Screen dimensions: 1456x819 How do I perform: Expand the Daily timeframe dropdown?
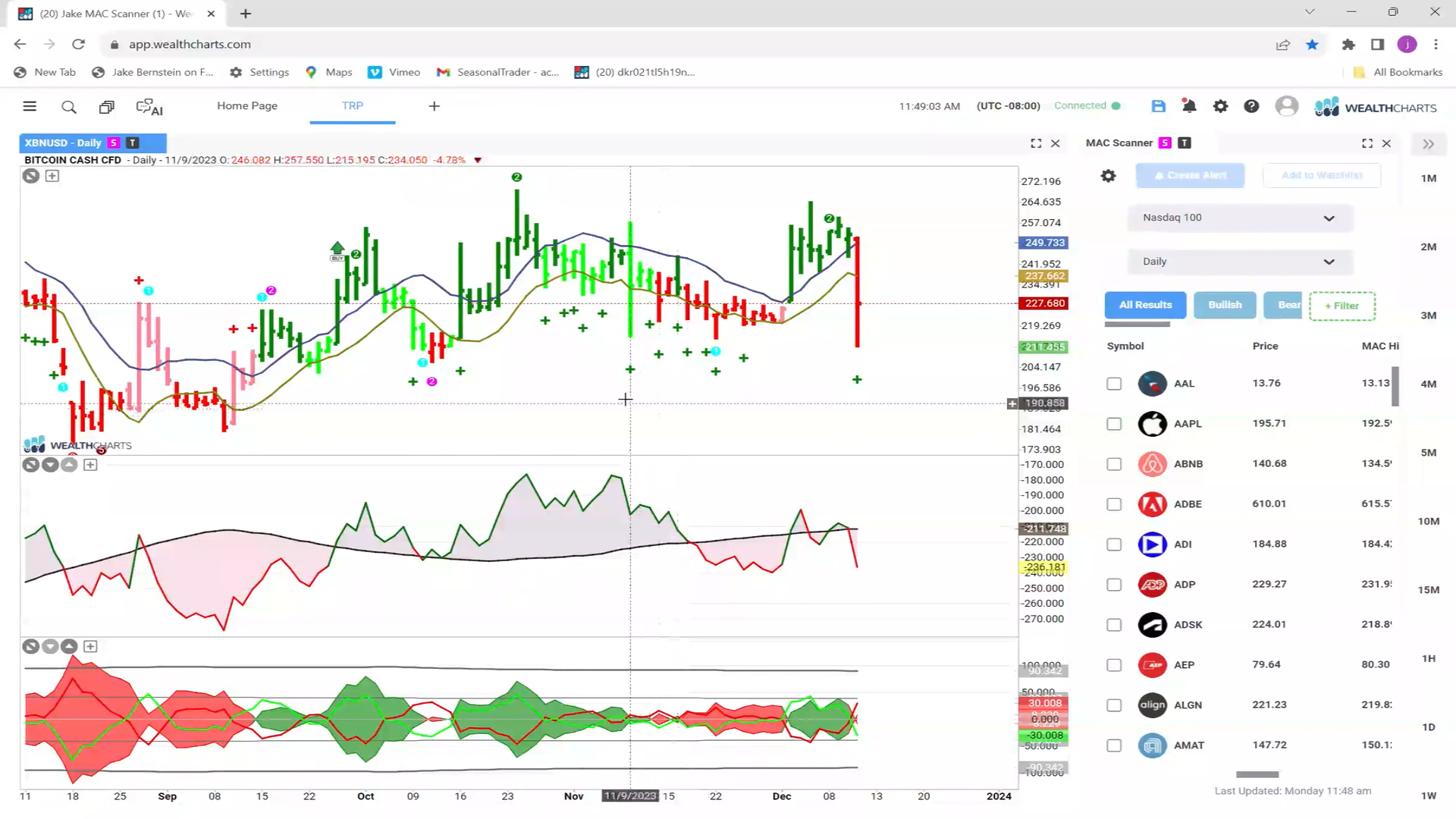[x=1241, y=262]
